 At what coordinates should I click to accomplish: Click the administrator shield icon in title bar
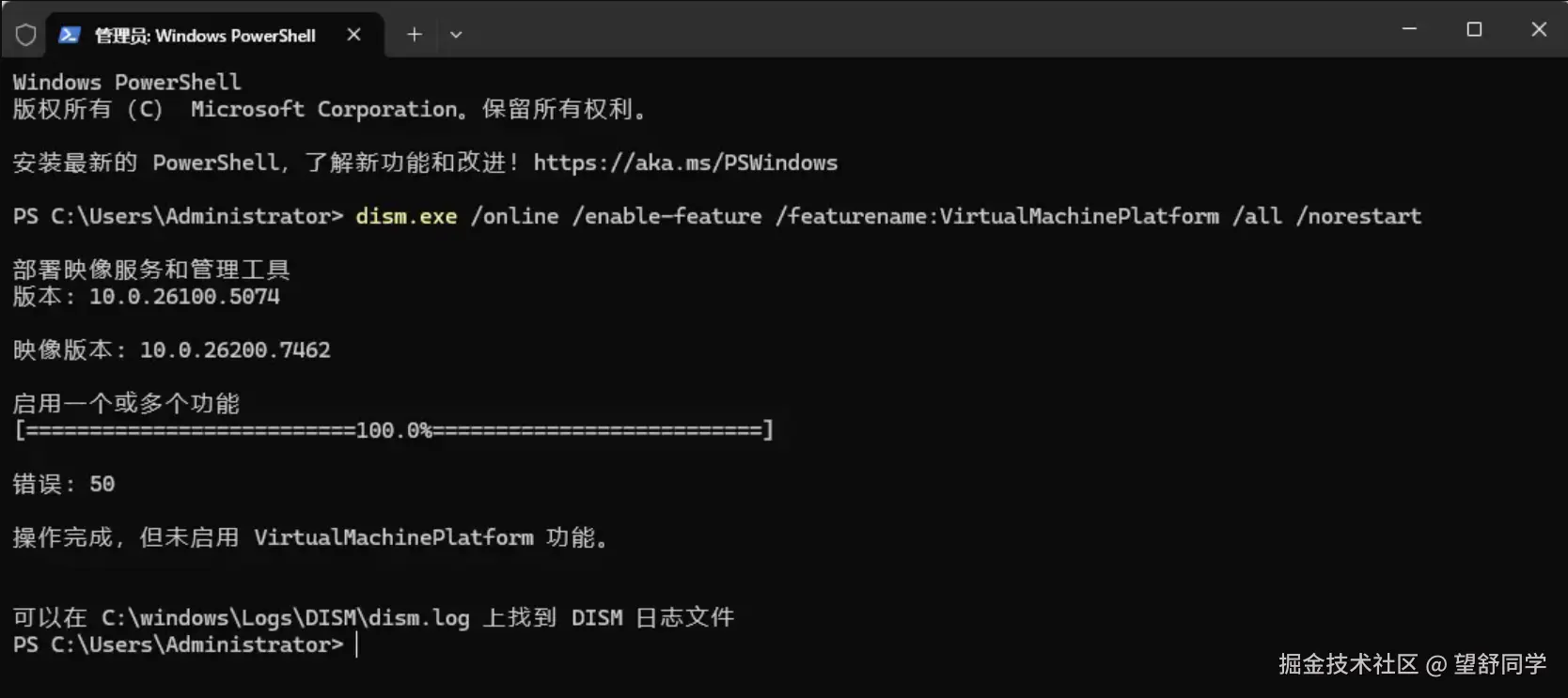pos(25,35)
